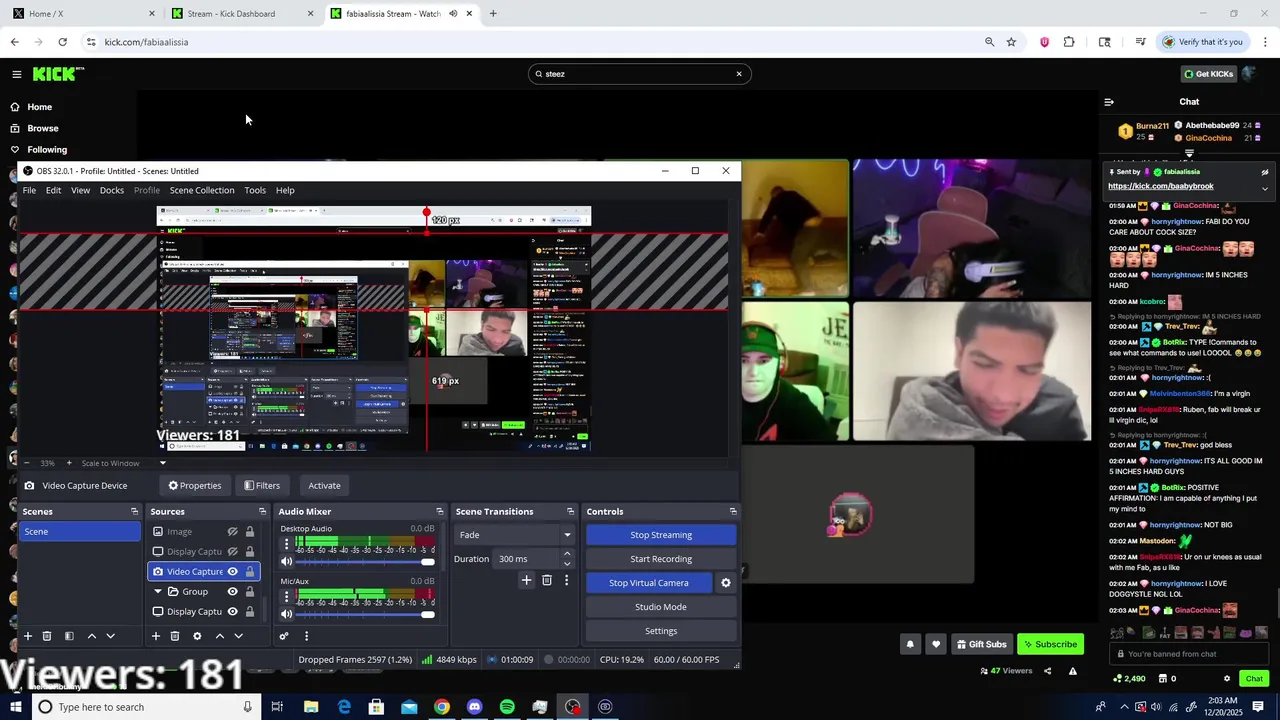1280x720 pixels.
Task: Zoom out the OBS preview with minus
Action: (27, 463)
